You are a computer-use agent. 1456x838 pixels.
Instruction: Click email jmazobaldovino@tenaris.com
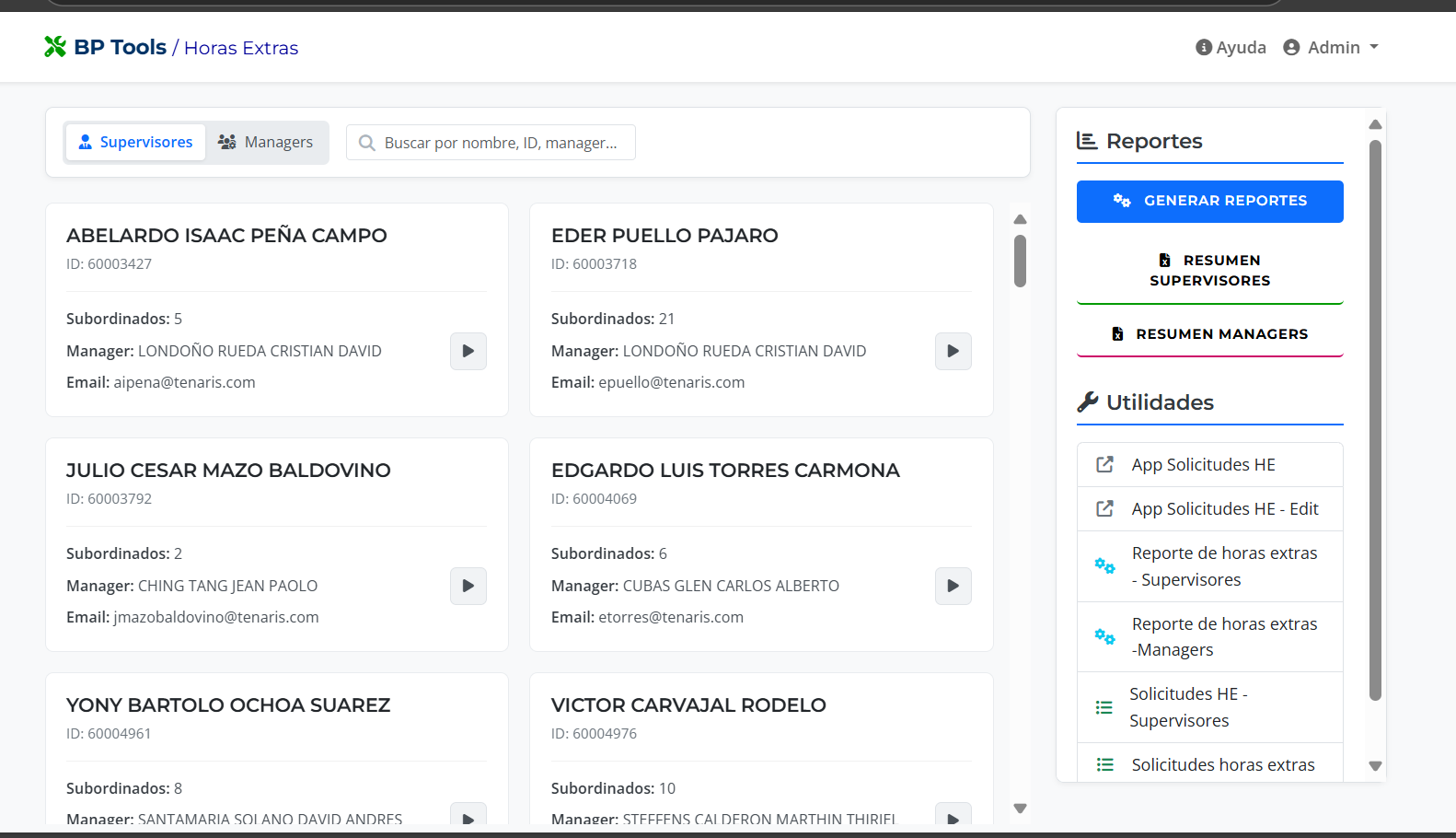tap(216, 617)
